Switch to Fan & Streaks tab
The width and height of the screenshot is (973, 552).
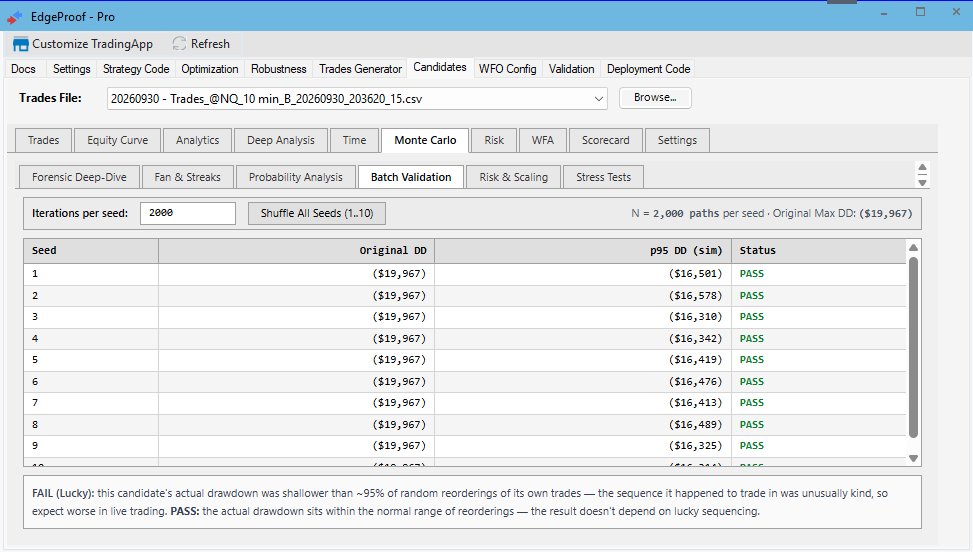click(187, 177)
